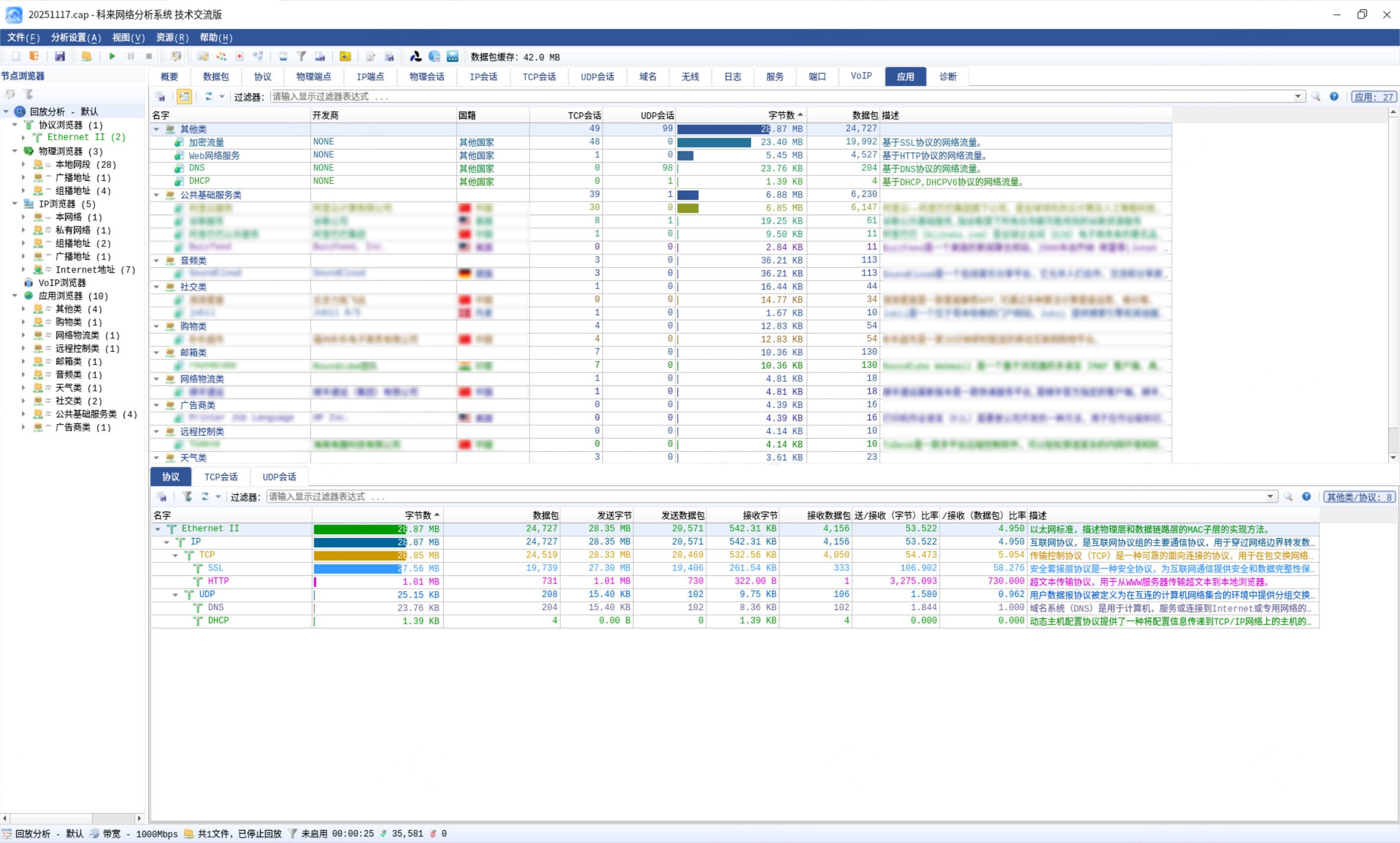Click the save file floppy disk icon
Viewport: 1400px width, 843px height.
pos(60,56)
